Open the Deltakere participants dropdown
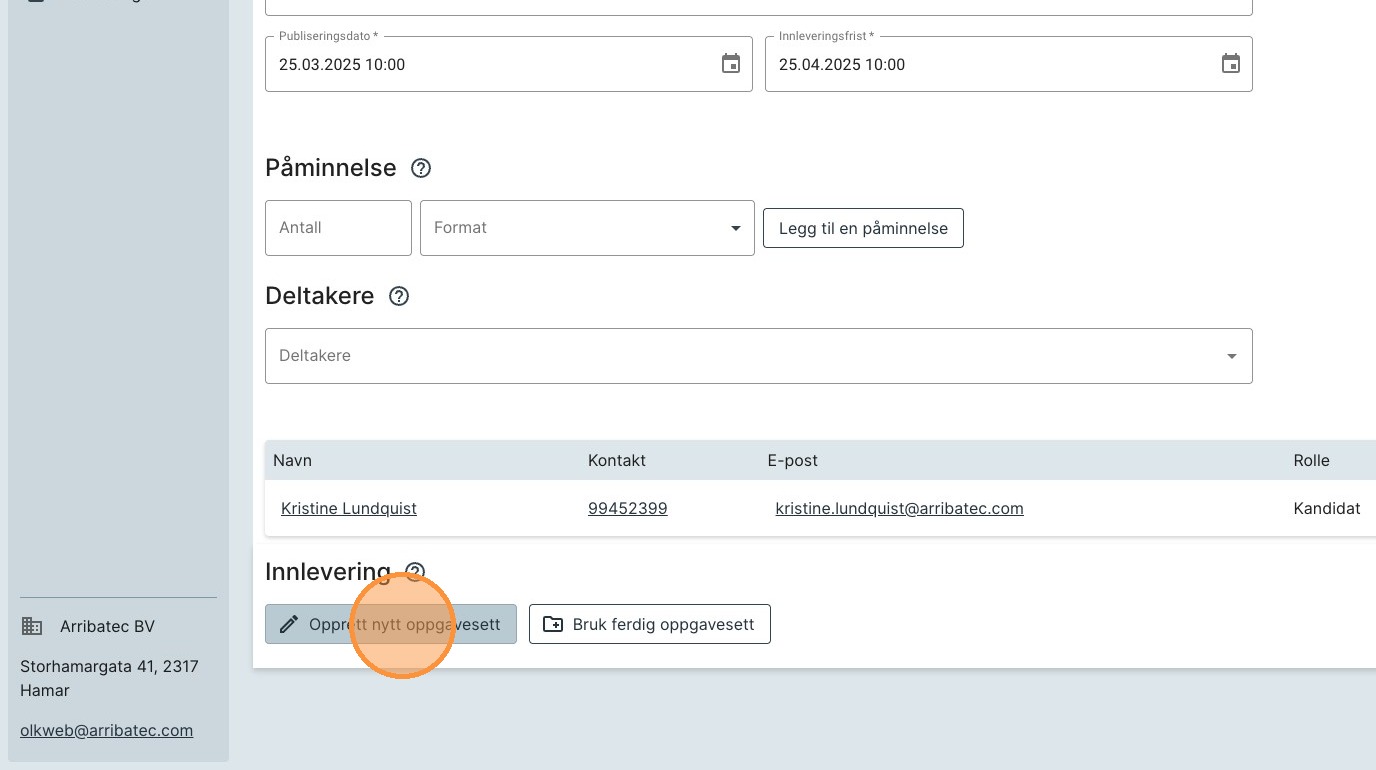The height and width of the screenshot is (770, 1376). point(1231,356)
